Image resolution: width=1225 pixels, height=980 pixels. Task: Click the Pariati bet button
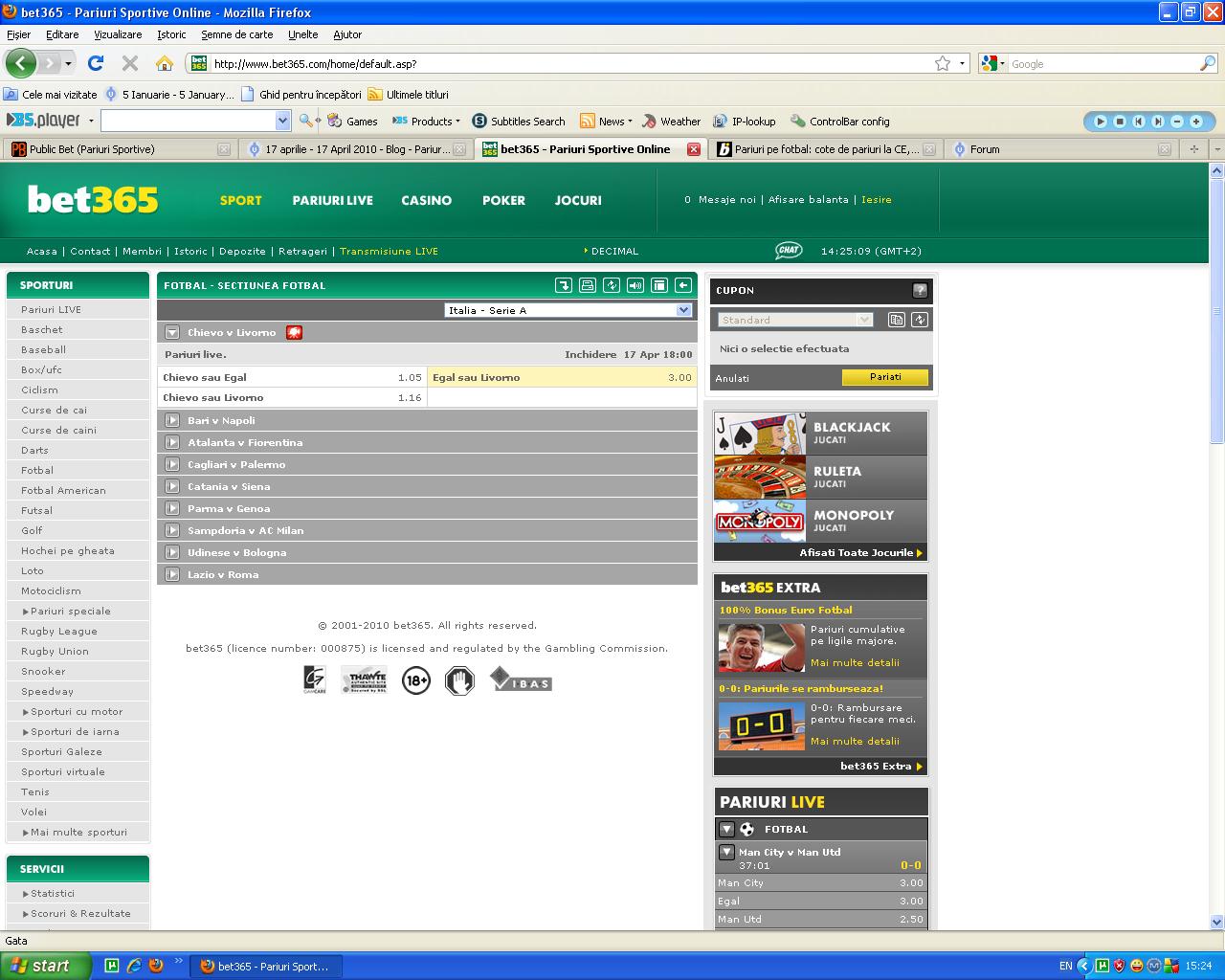click(x=885, y=377)
